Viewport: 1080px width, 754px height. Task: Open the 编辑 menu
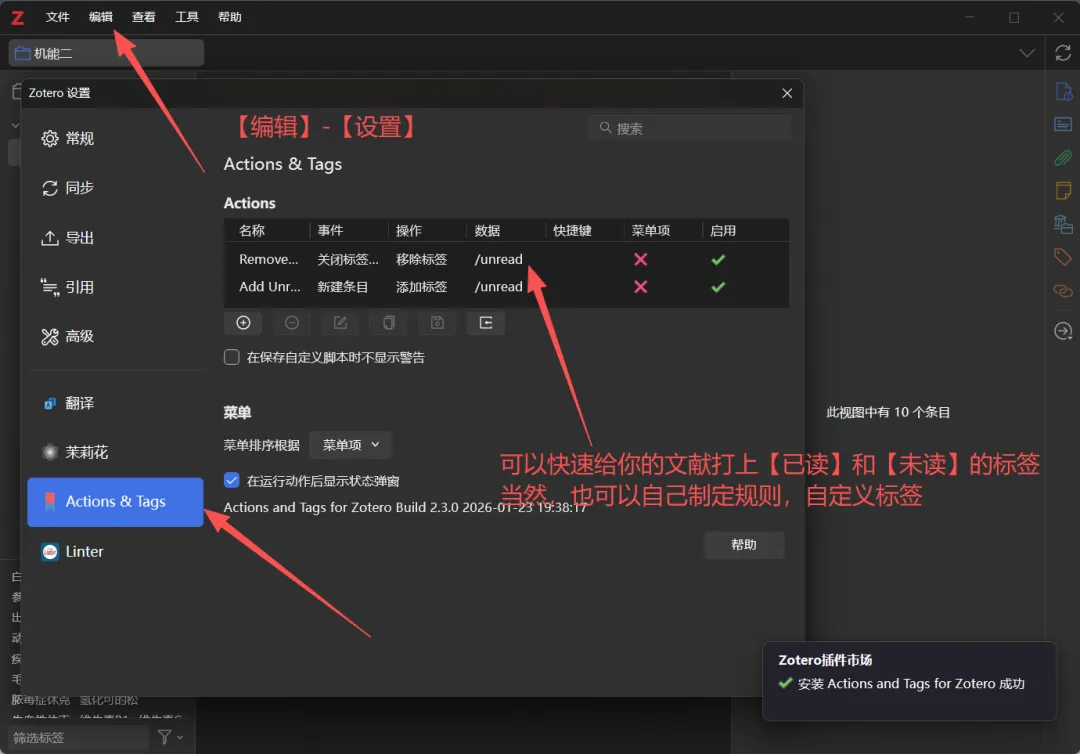[x=101, y=17]
